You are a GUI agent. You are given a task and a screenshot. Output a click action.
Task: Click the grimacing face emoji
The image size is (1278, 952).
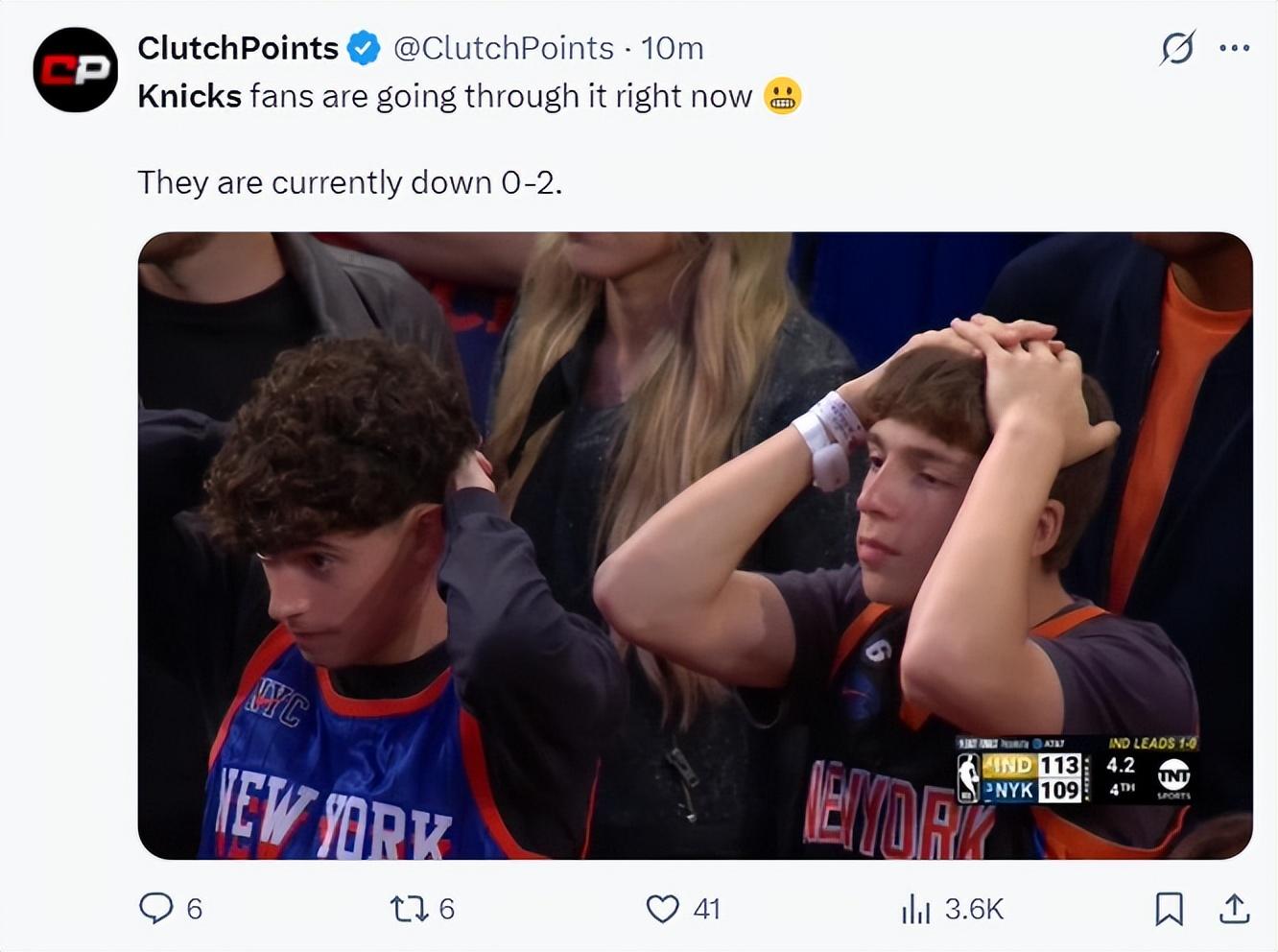(x=782, y=96)
